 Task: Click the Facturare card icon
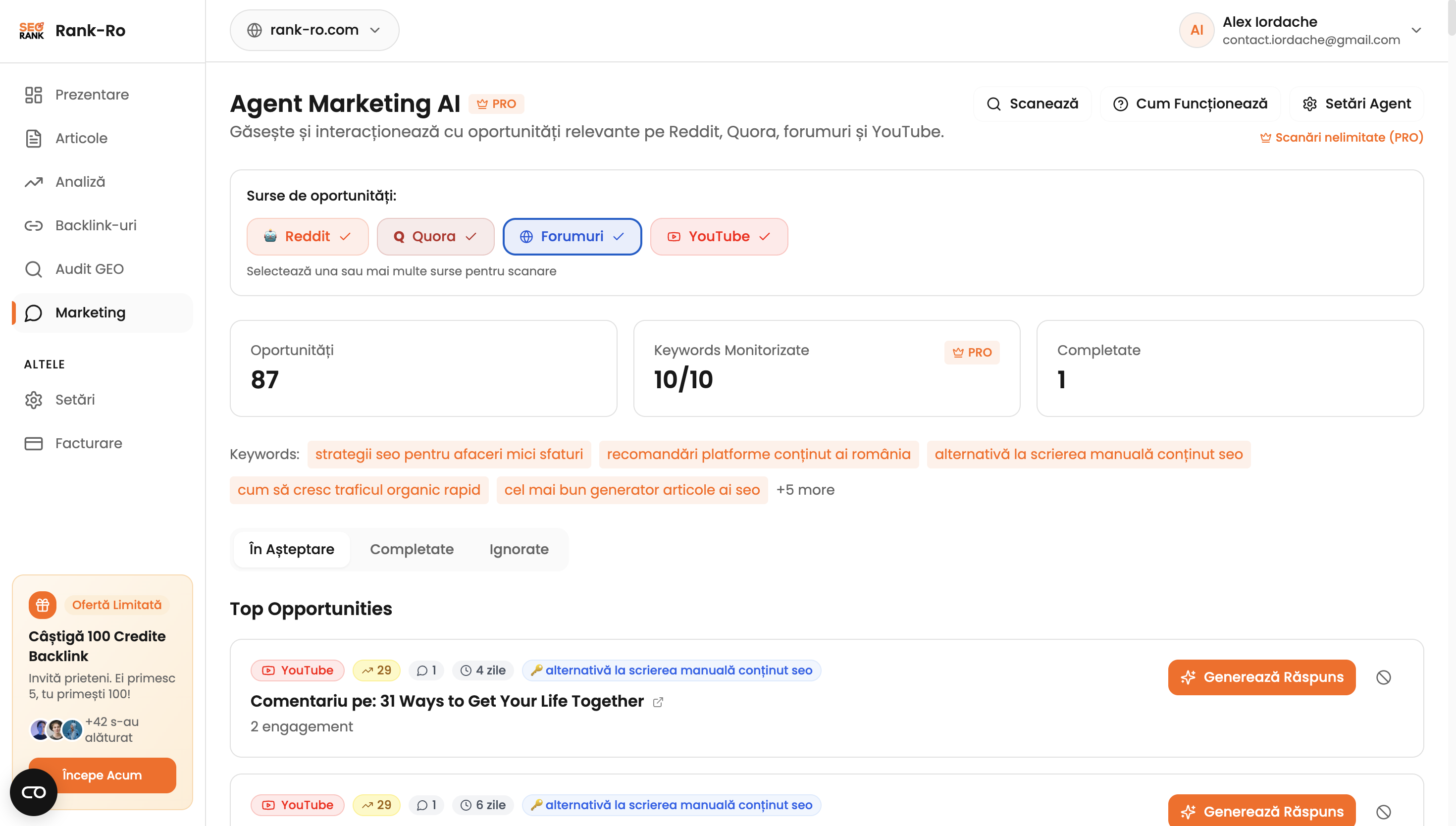pyautogui.click(x=34, y=444)
